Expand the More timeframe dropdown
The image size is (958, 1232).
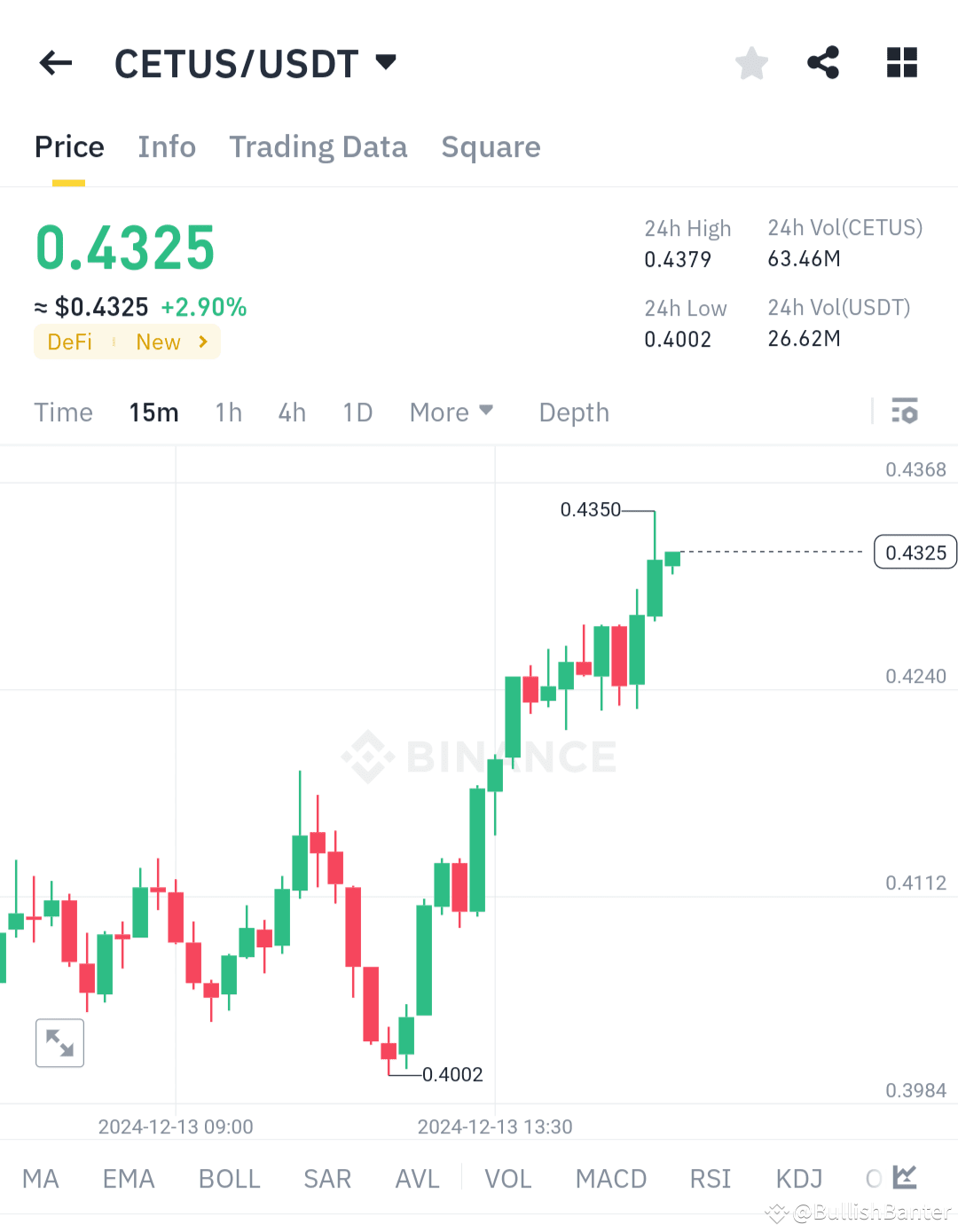point(452,412)
